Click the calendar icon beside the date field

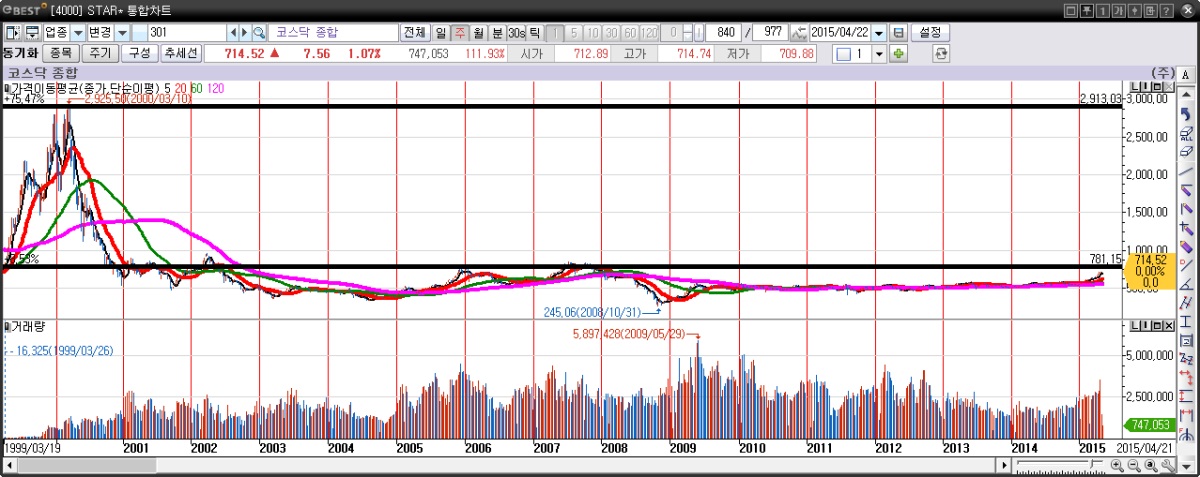[x=898, y=33]
